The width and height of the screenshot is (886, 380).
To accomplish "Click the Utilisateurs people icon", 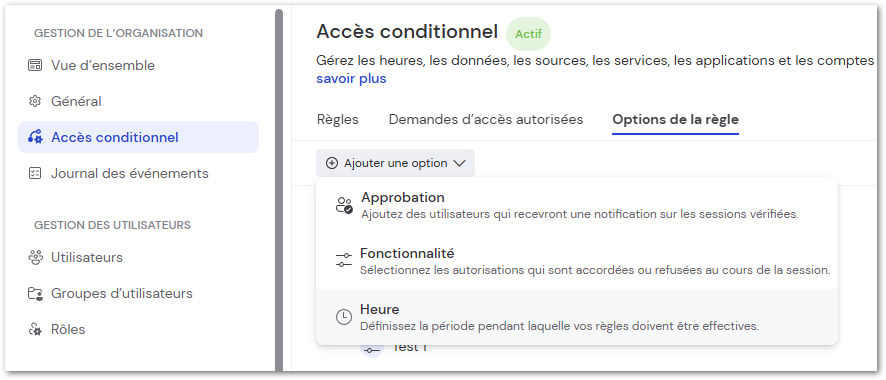I will tap(35, 257).
